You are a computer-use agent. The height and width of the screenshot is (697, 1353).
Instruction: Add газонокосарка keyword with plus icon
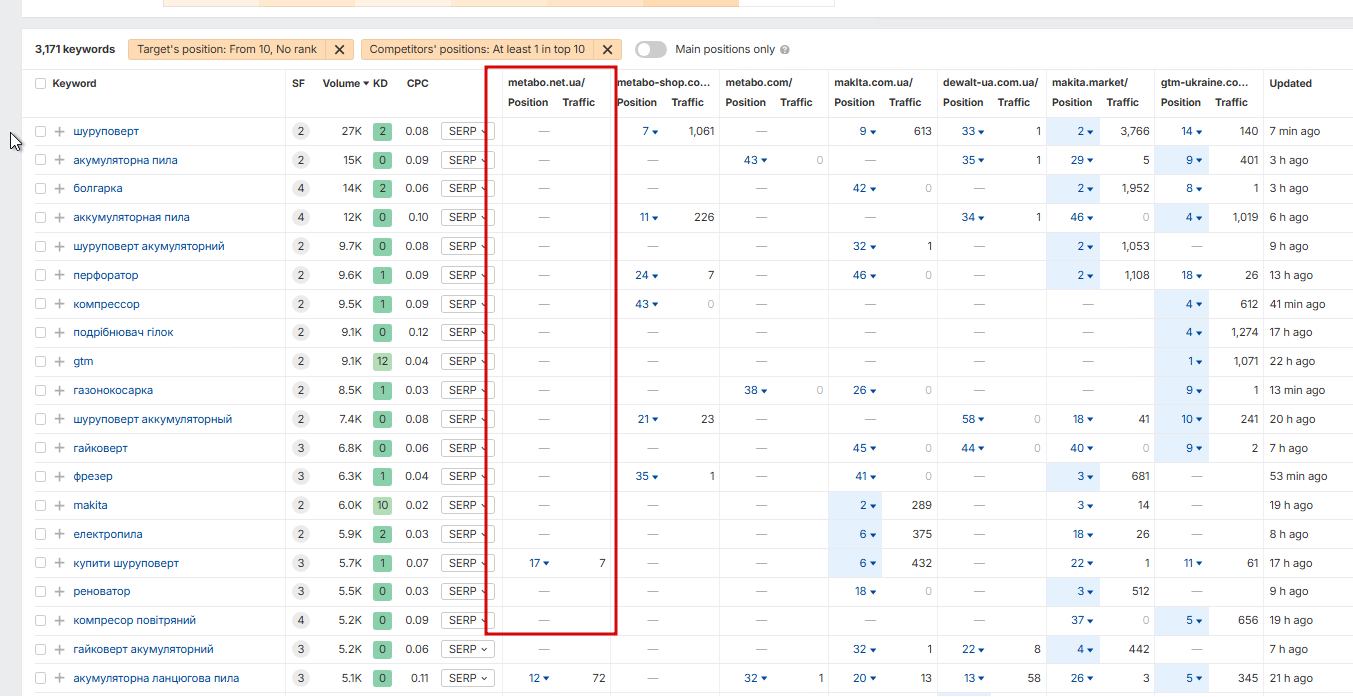pos(60,390)
